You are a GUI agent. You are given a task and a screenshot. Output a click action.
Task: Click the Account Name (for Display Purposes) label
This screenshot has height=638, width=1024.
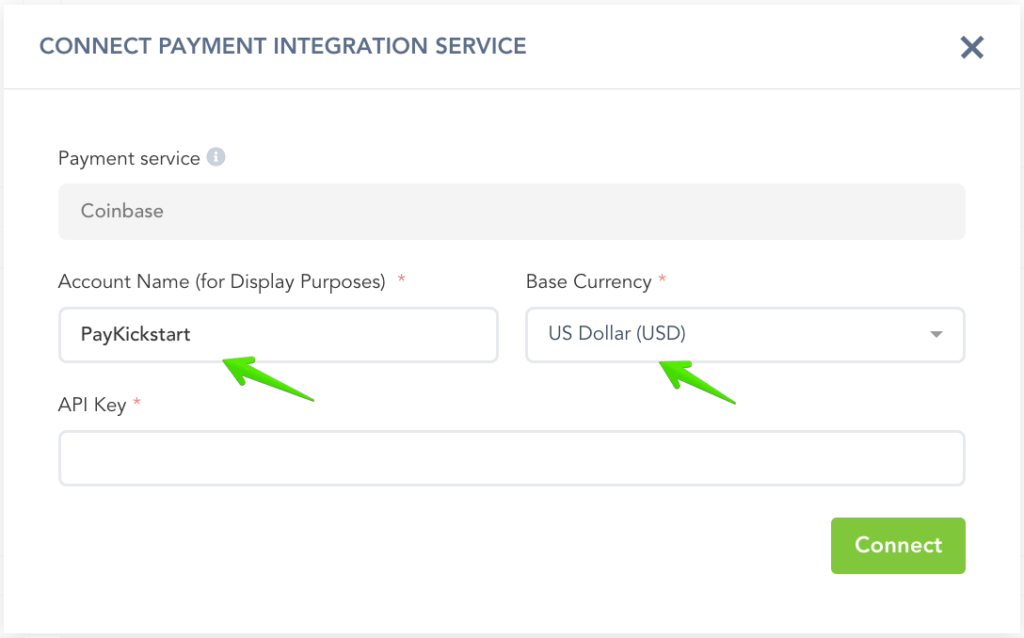(221, 281)
